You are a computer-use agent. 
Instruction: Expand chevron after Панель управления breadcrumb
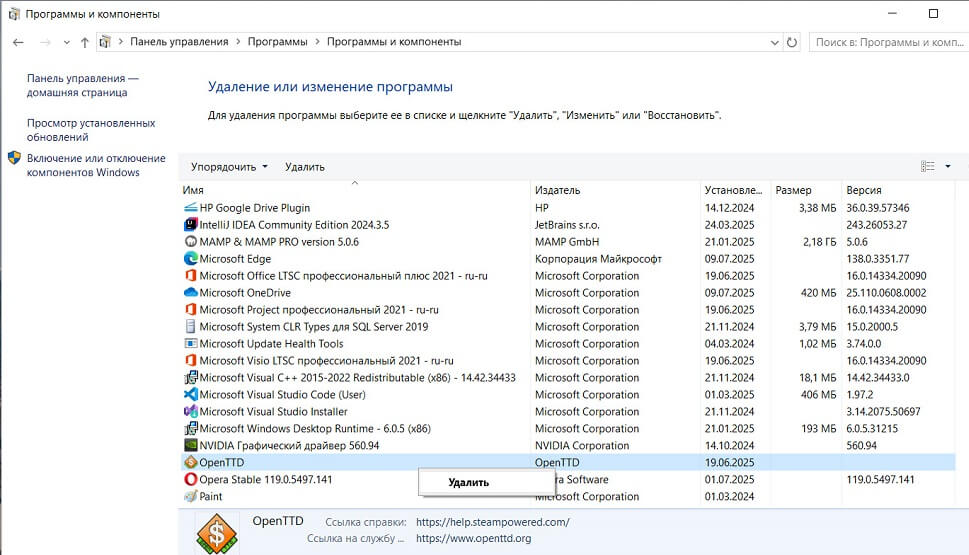point(238,42)
